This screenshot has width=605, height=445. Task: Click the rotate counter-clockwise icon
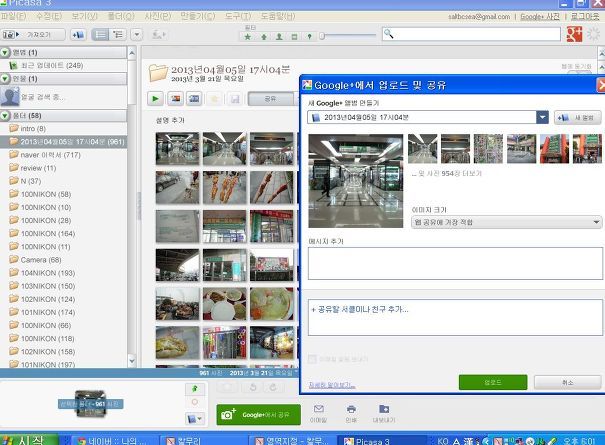pos(253,387)
